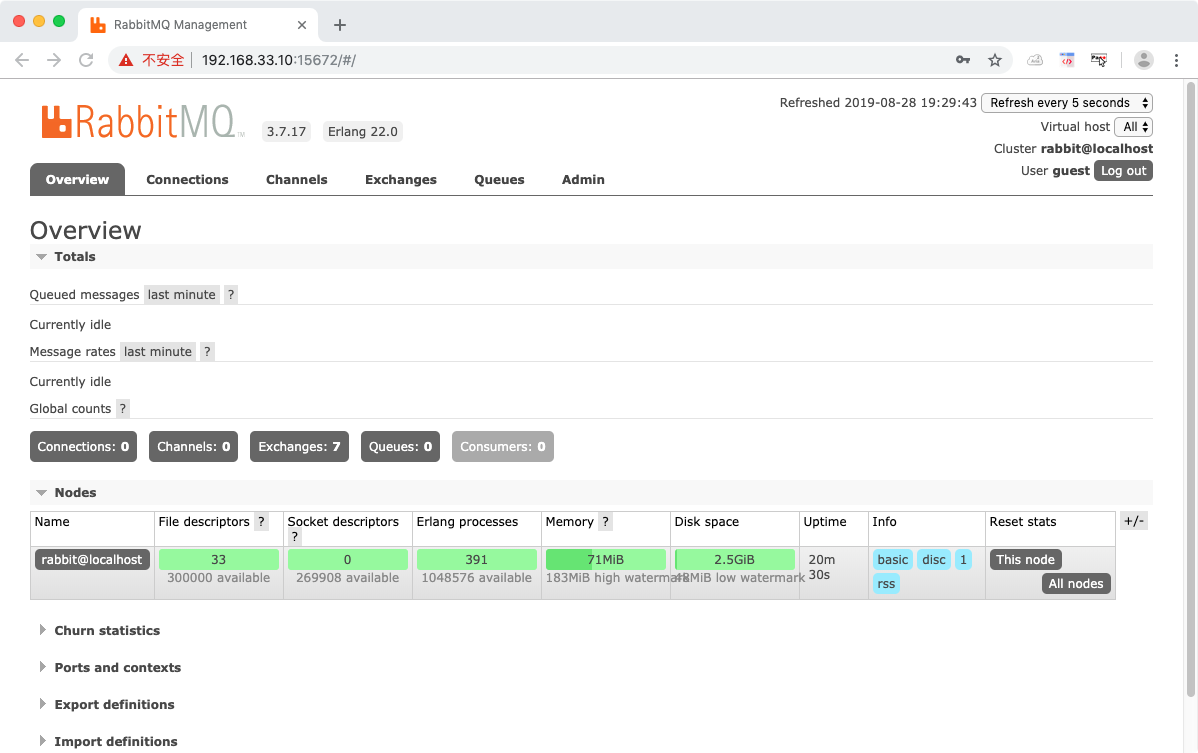The height and width of the screenshot is (753, 1198).
Task: Change Message rates last minute range
Action: 158,351
